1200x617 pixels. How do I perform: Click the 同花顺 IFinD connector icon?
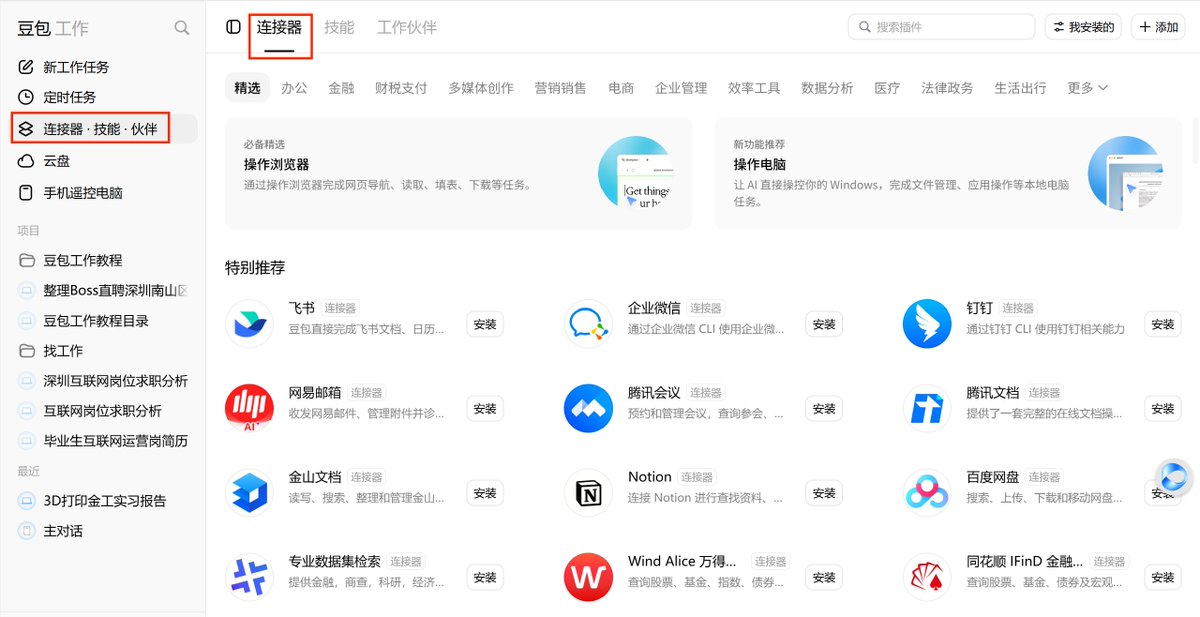[927, 577]
